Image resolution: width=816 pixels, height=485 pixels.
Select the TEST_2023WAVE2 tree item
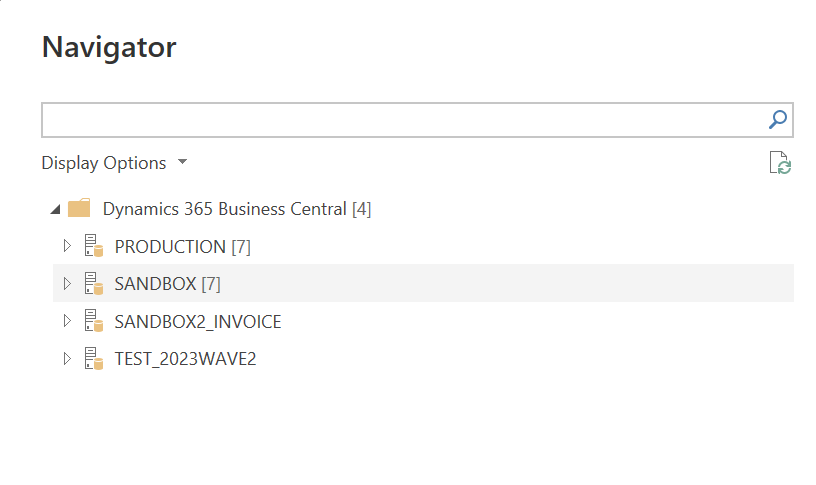(185, 359)
